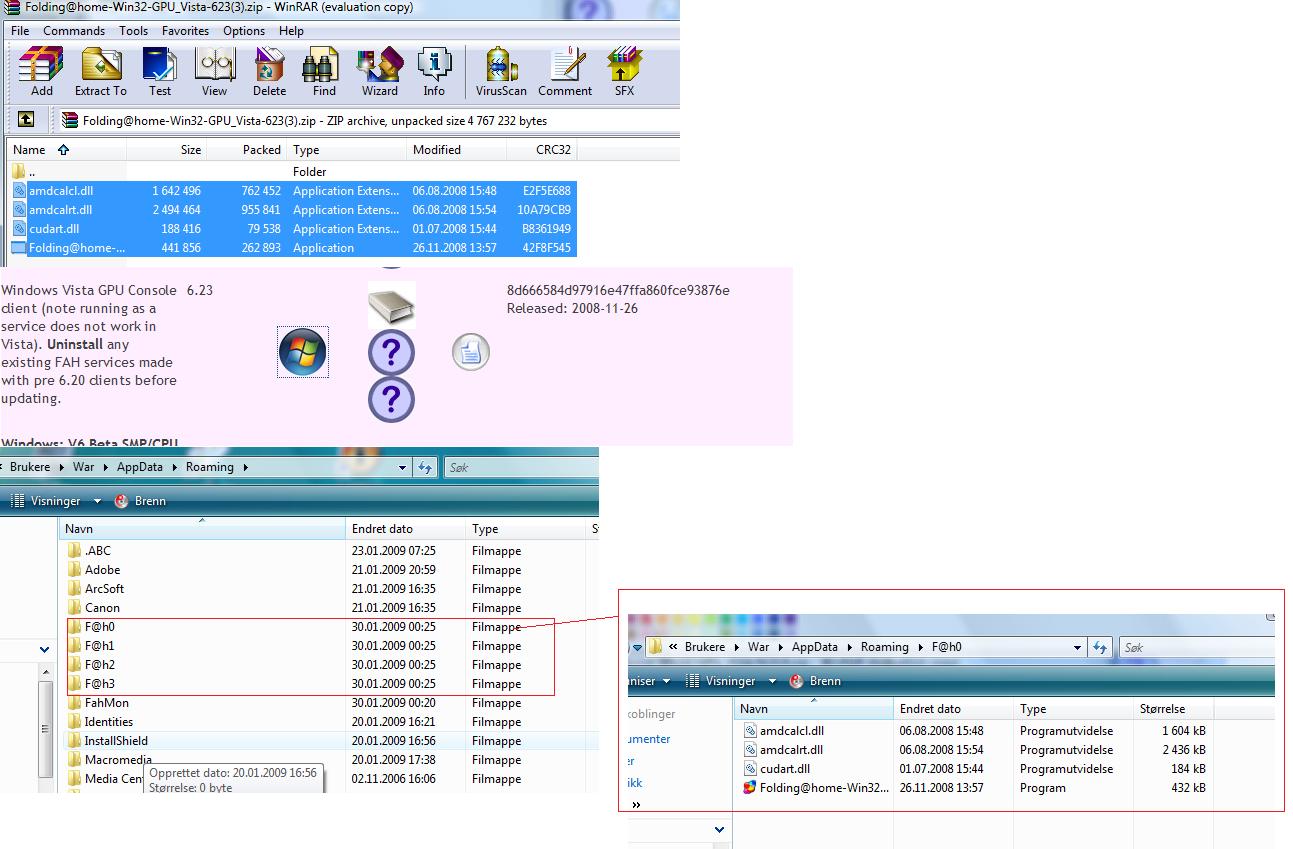Click refresh button beside Roaming address bar
This screenshot has width=1293, height=849.
pos(426,467)
